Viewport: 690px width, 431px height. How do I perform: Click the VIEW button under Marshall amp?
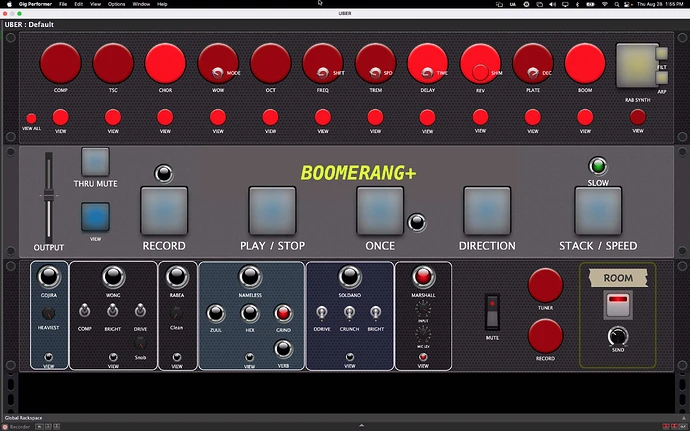pyautogui.click(x=423, y=355)
